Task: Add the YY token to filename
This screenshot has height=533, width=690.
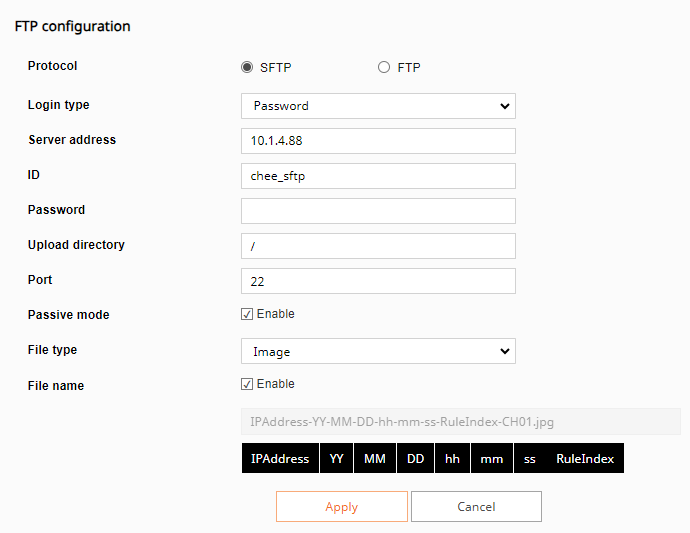Action: (336, 458)
